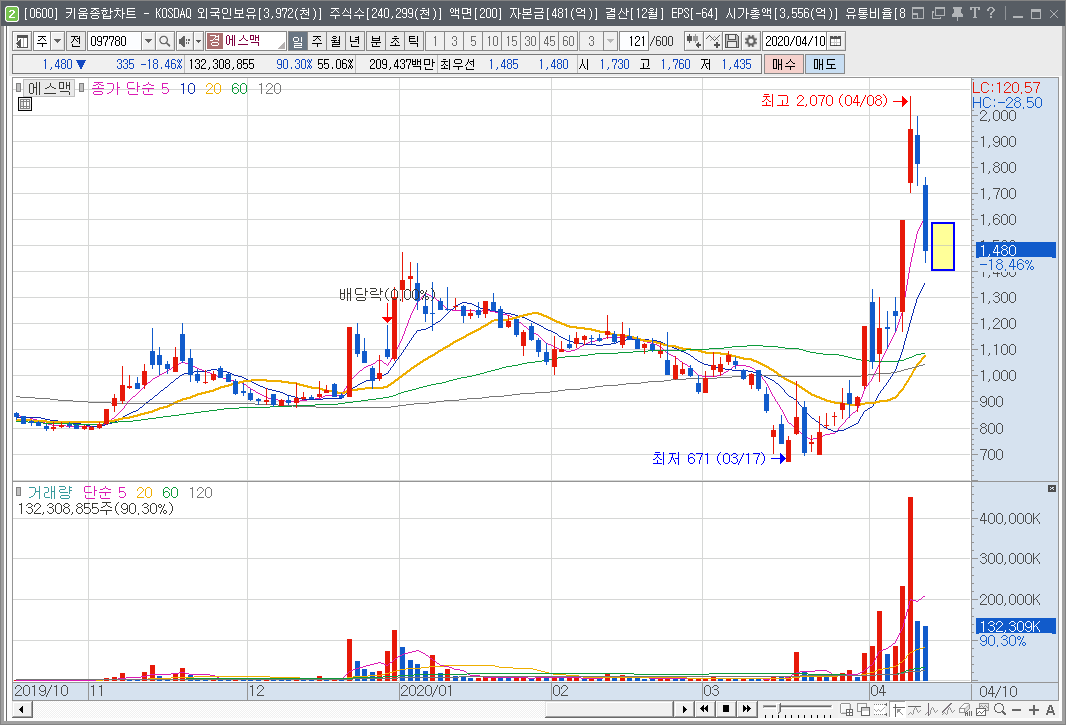Viewport: 1066px width, 725px height.
Task: Click the data table grid icon
Action: pos(24,104)
